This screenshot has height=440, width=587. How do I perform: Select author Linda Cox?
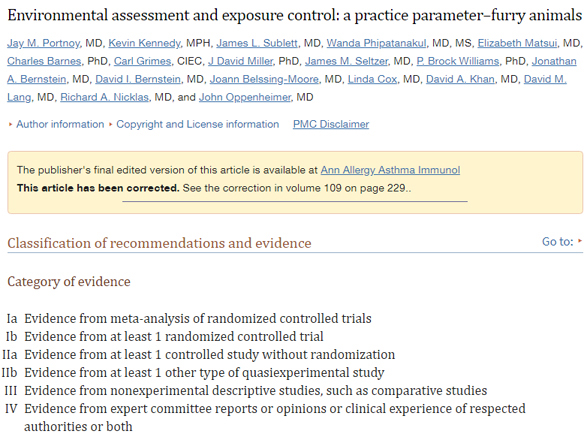(x=372, y=79)
